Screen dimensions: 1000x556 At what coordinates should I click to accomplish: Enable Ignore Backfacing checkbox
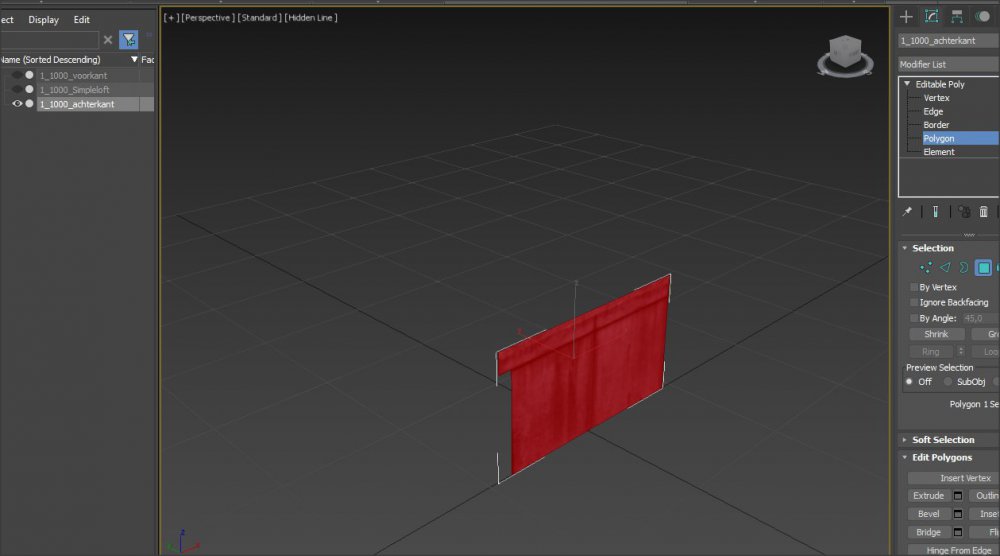914,302
